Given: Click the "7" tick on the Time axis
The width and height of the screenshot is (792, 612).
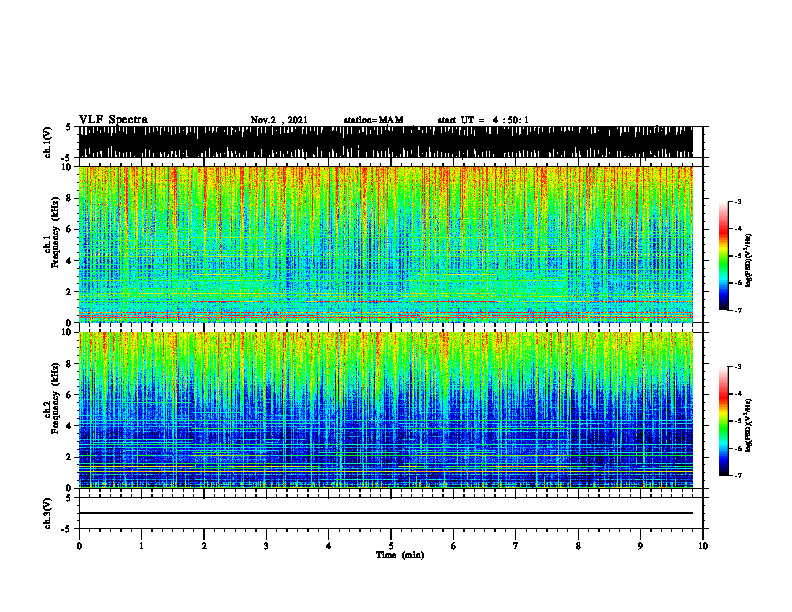Looking at the screenshot, I should (516, 546).
